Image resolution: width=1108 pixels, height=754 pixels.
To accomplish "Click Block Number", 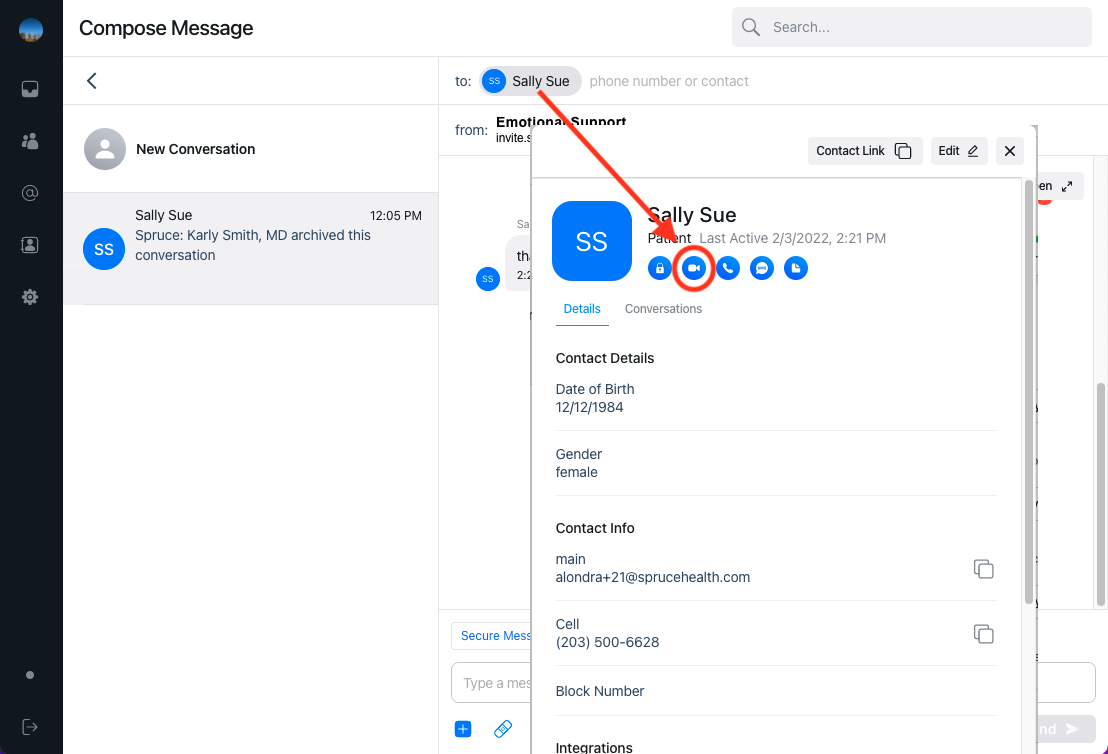I will click(600, 691).
